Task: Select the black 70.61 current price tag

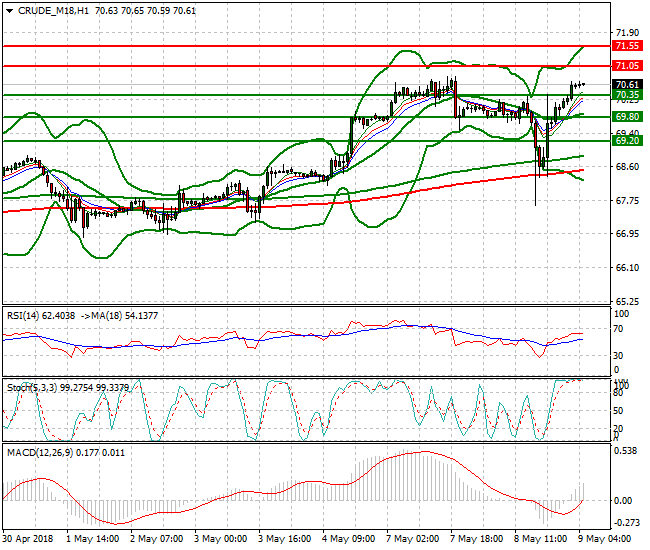Action: pyautogui.click(x=627, y=85)
